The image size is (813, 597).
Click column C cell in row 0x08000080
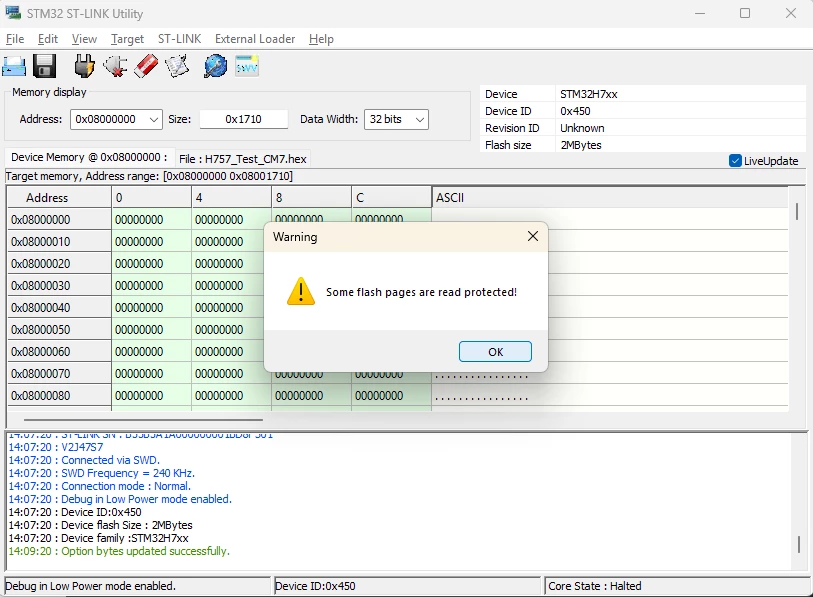pyautogui.click(x=391, y=396)
